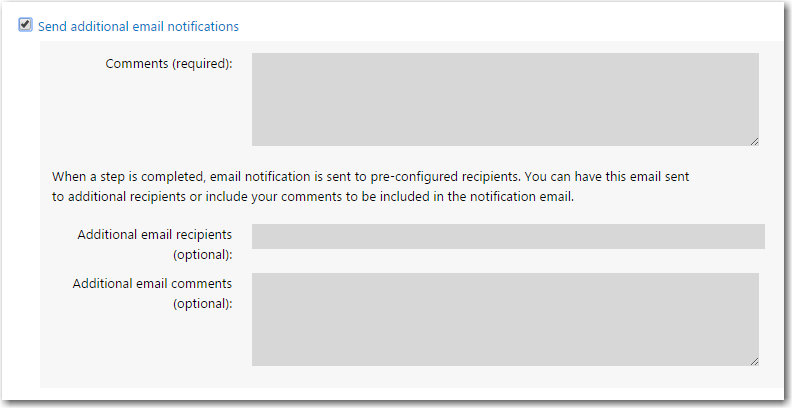Click inside the Comments (required) text area
The image size is (792, 408).
click(505, 99)
